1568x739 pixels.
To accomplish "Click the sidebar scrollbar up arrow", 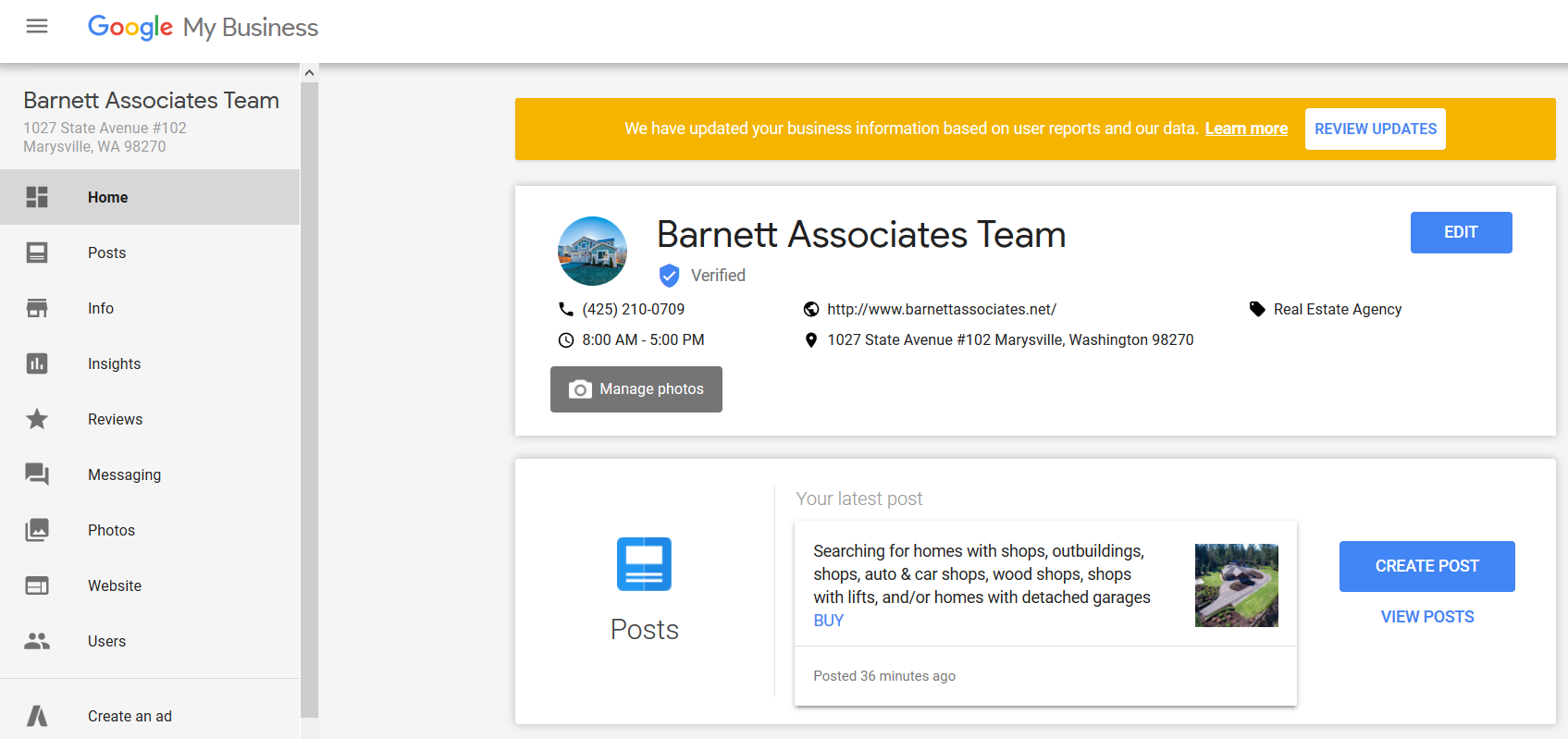I will click(x=310, y=72).
